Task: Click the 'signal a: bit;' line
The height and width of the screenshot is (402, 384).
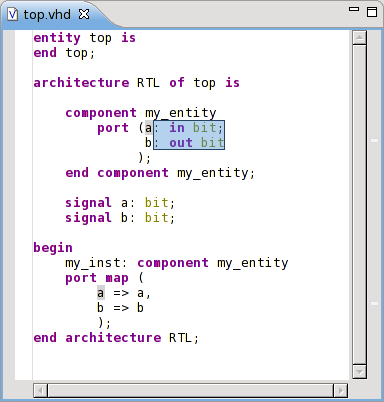Action: 120,203
